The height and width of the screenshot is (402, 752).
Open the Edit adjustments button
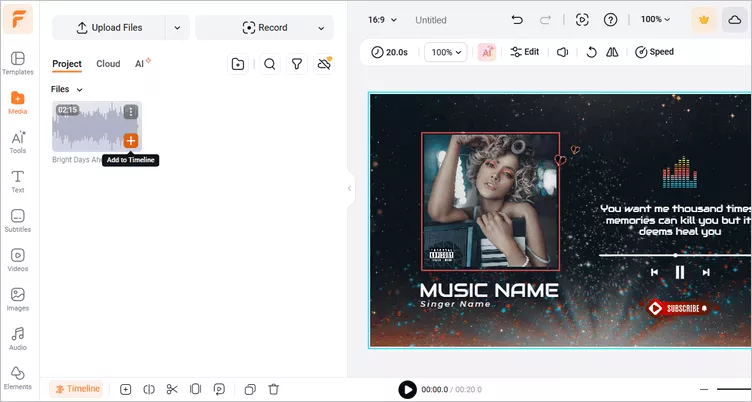tap(525, 52)
